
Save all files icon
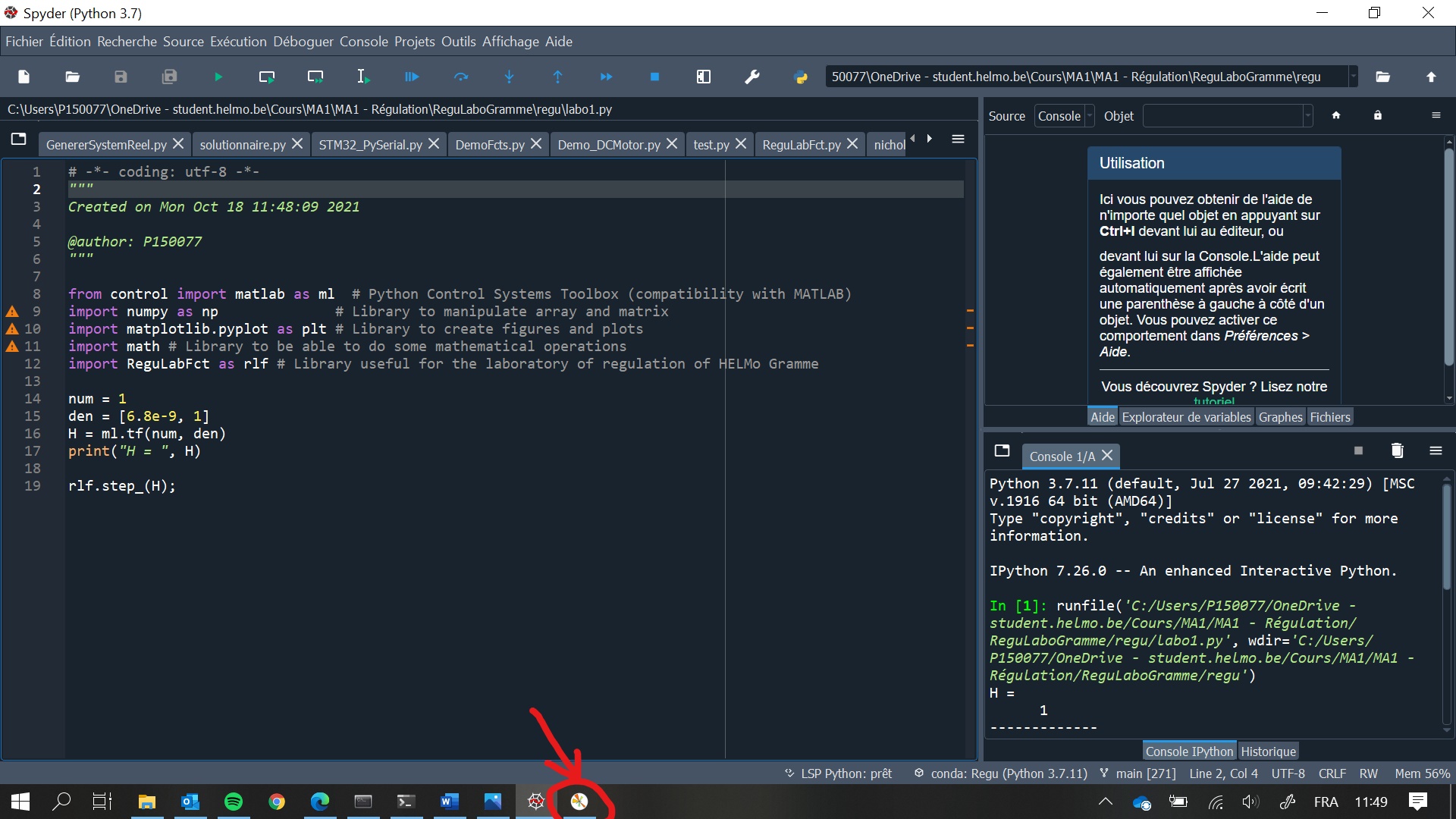[x=169, y=77]
